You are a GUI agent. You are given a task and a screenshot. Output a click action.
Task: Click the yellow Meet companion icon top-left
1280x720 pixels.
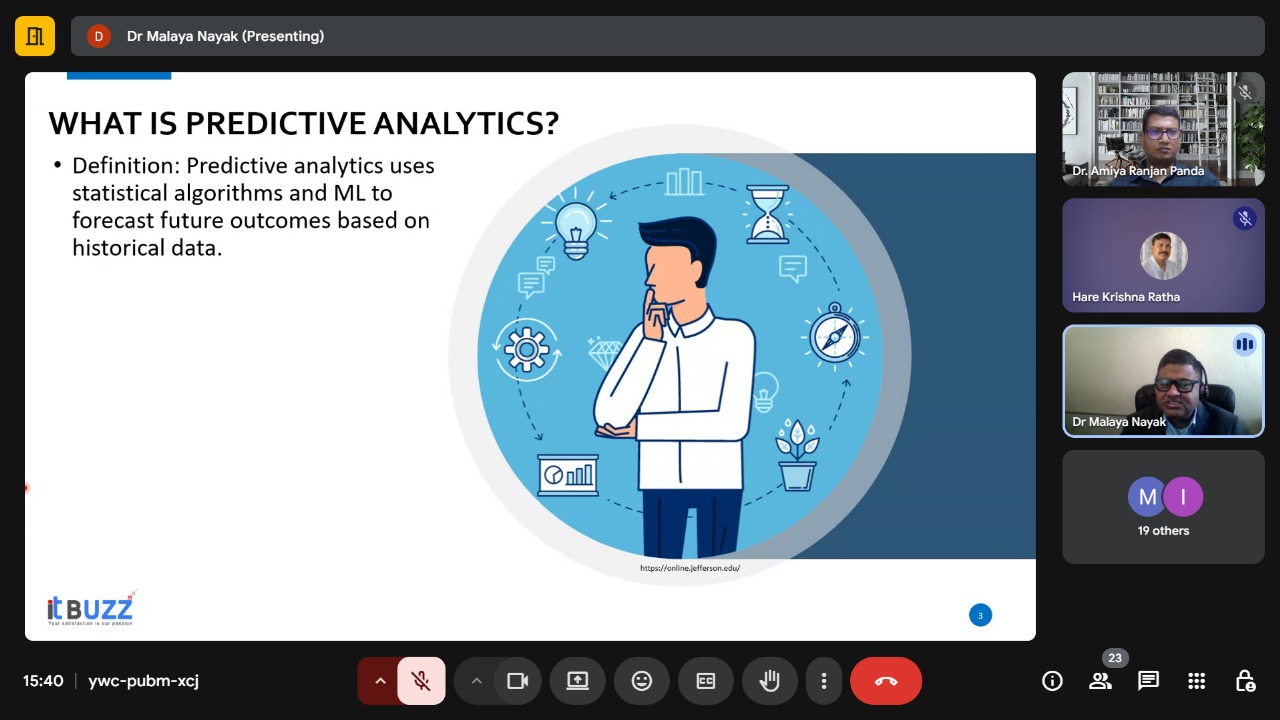pyautogui.click(x=35, y=36)
